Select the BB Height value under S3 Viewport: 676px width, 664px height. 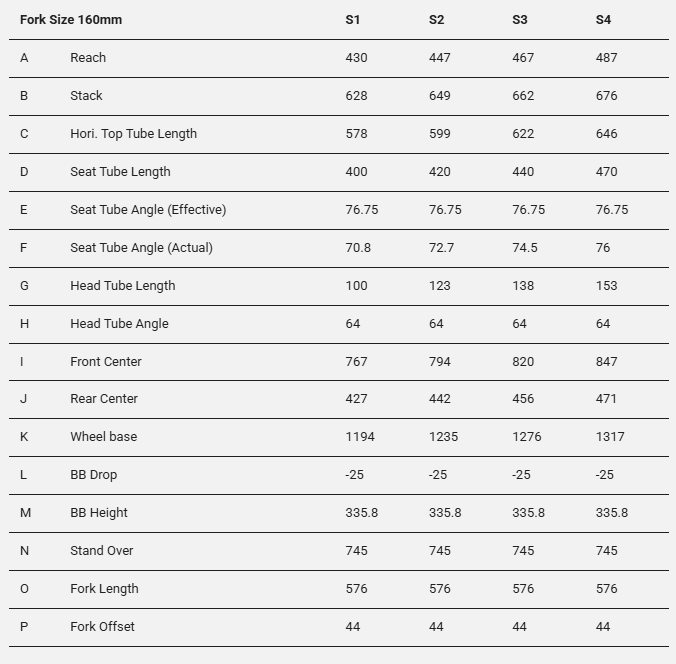click(x=528, y=513)
